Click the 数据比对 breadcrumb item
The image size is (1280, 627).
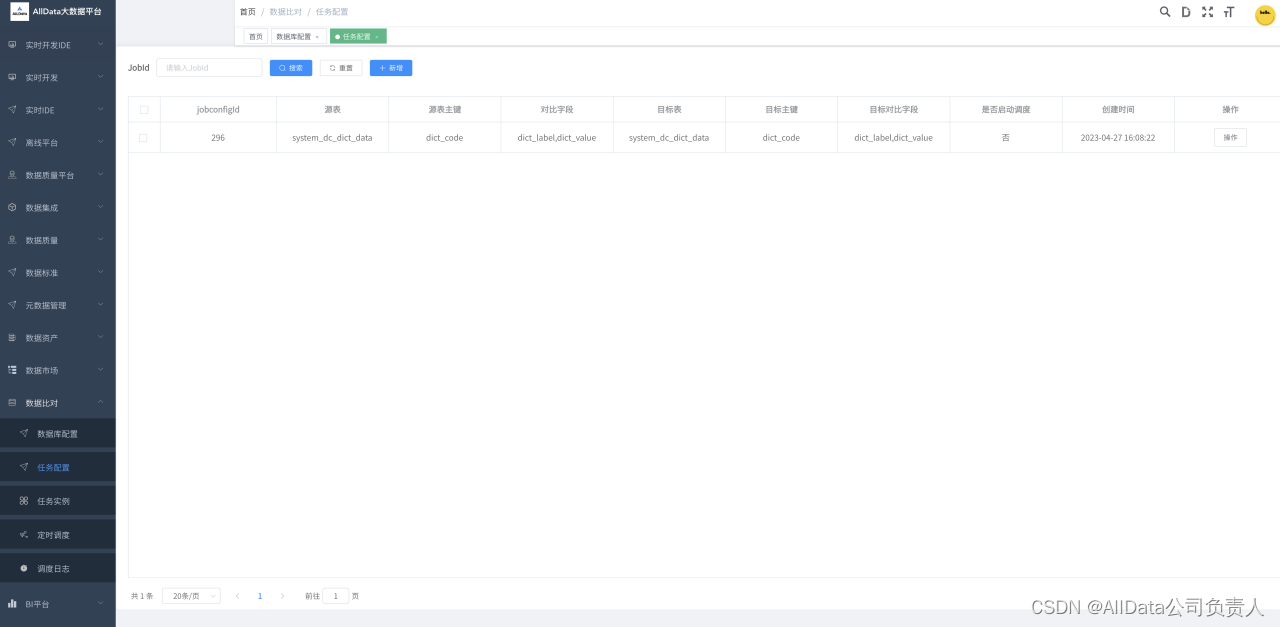click(x=286, y=12)
